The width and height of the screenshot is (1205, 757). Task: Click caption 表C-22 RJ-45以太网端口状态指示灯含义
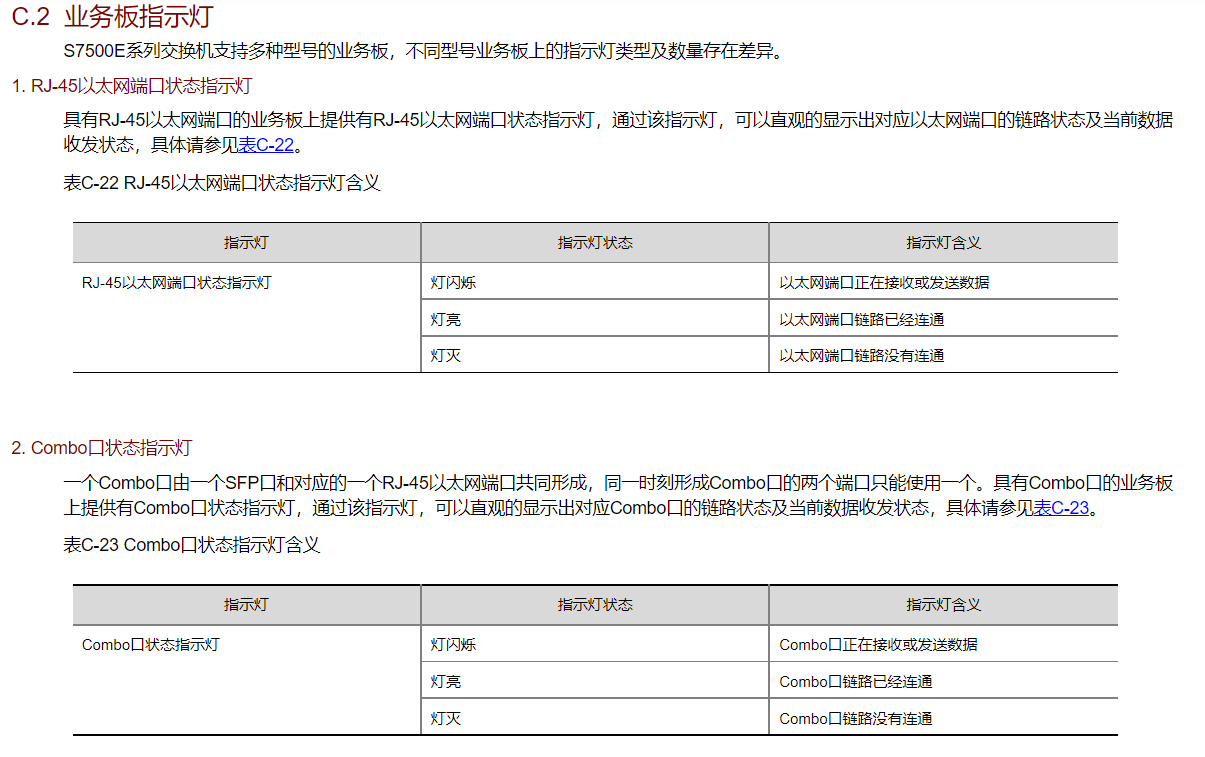click(222, 183)
